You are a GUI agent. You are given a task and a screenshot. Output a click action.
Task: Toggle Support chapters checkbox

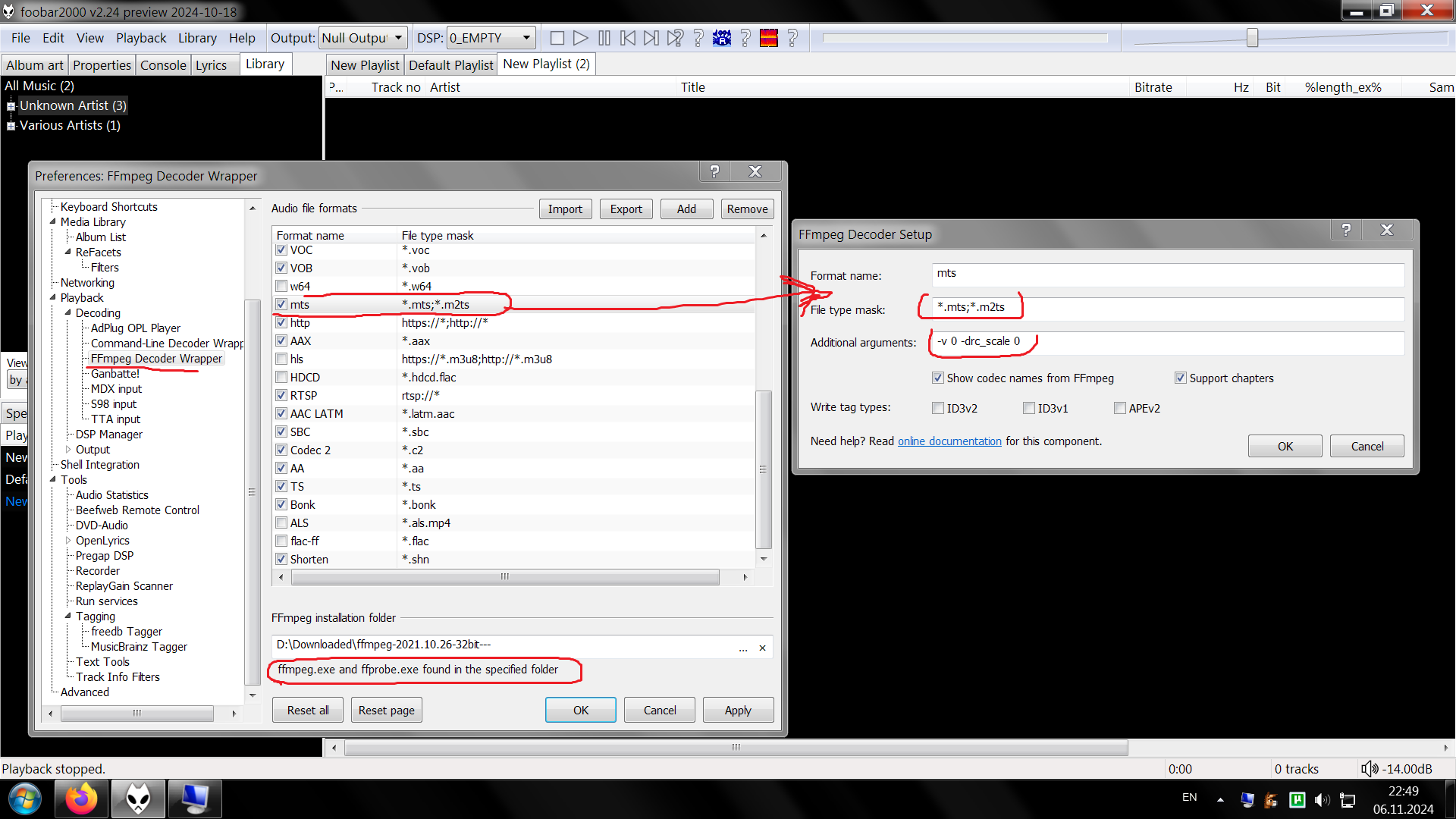1181,378
